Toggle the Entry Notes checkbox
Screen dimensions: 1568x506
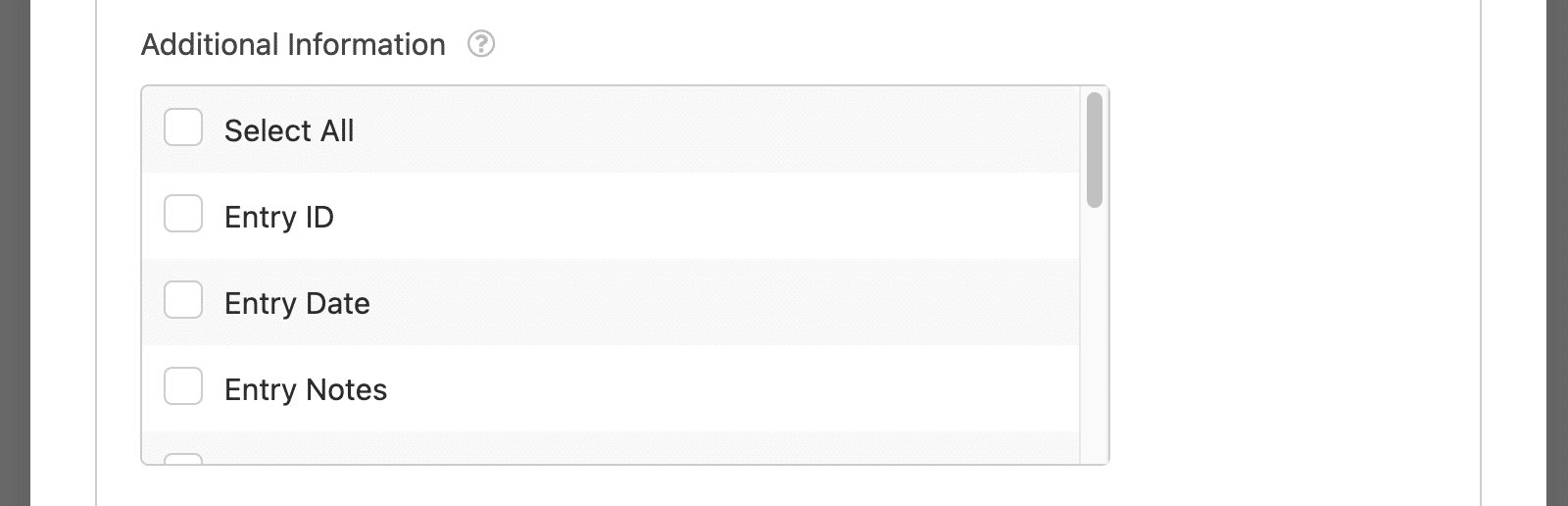[183, 386]
